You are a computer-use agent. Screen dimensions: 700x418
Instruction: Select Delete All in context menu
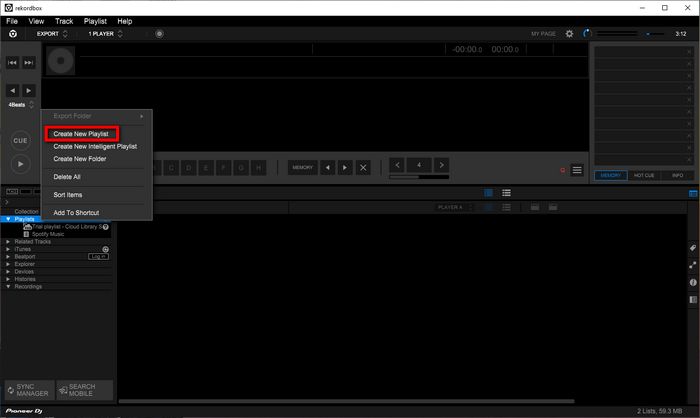[67, 177]
